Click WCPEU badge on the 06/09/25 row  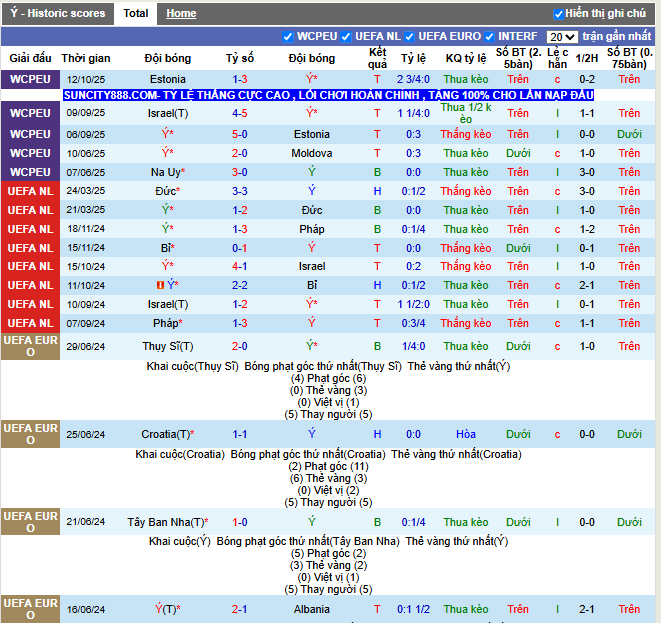(30, 134)
